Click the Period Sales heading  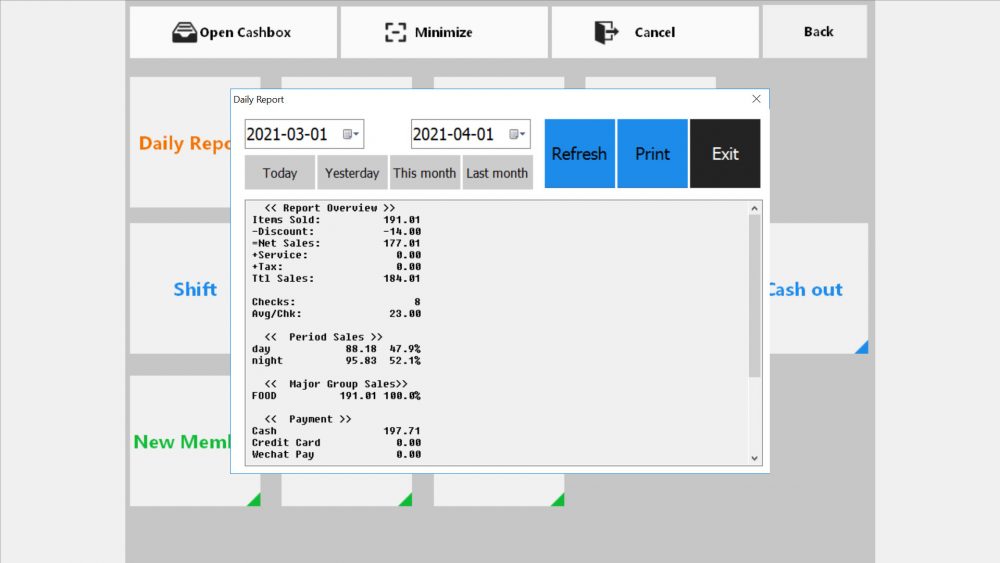click(323, 337)
